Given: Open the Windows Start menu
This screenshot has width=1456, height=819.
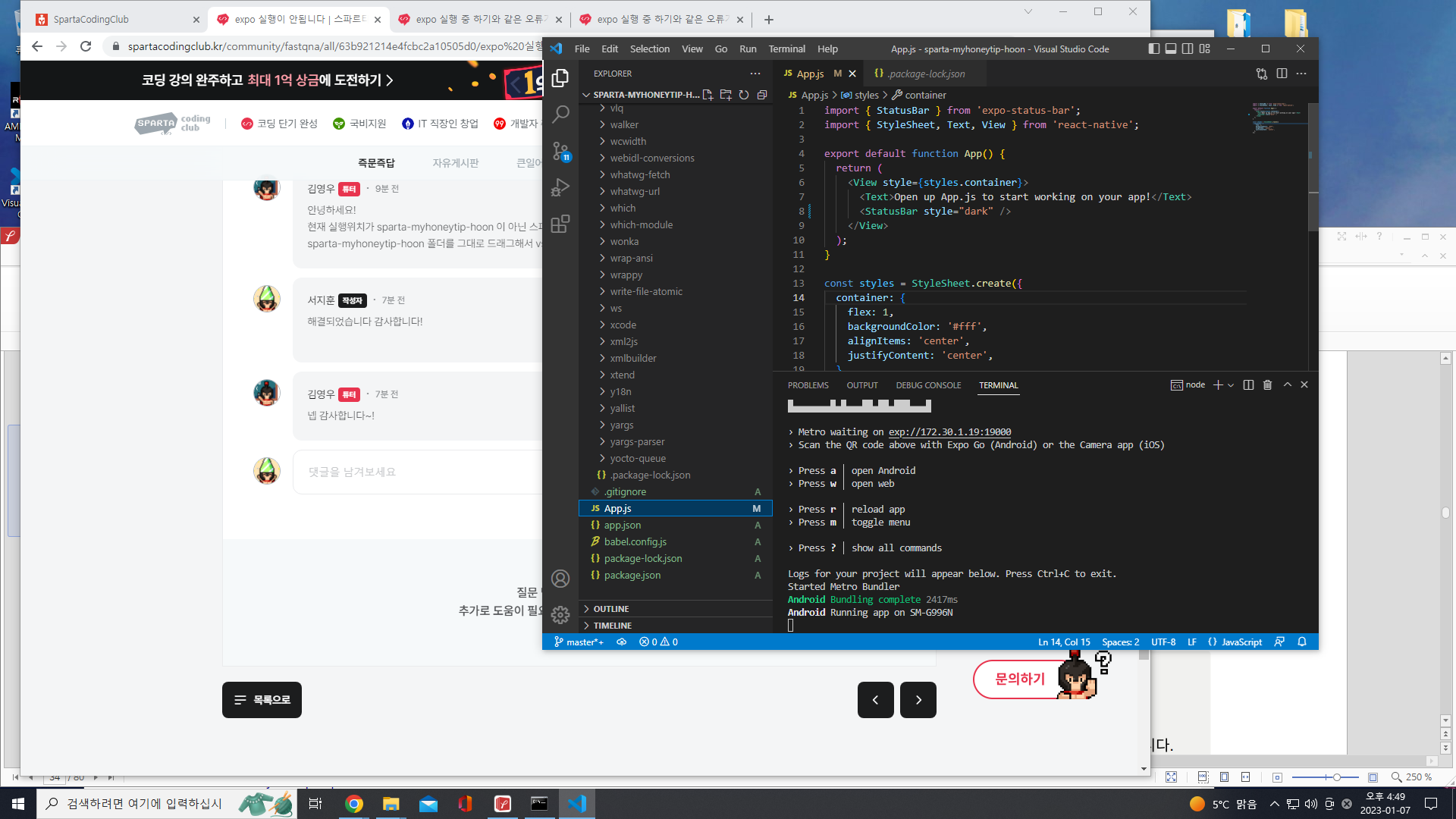Looking at the screenshot, I should pos(18,804).
